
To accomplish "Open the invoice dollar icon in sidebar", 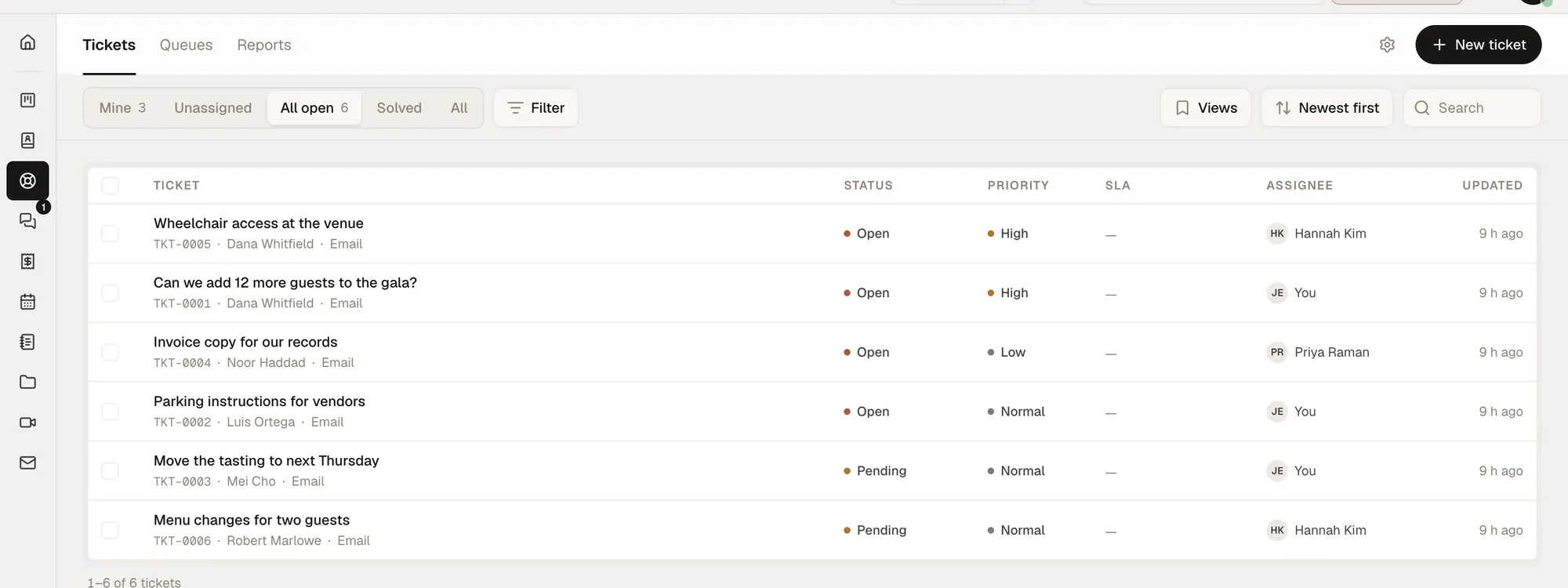I will point(27,261).
